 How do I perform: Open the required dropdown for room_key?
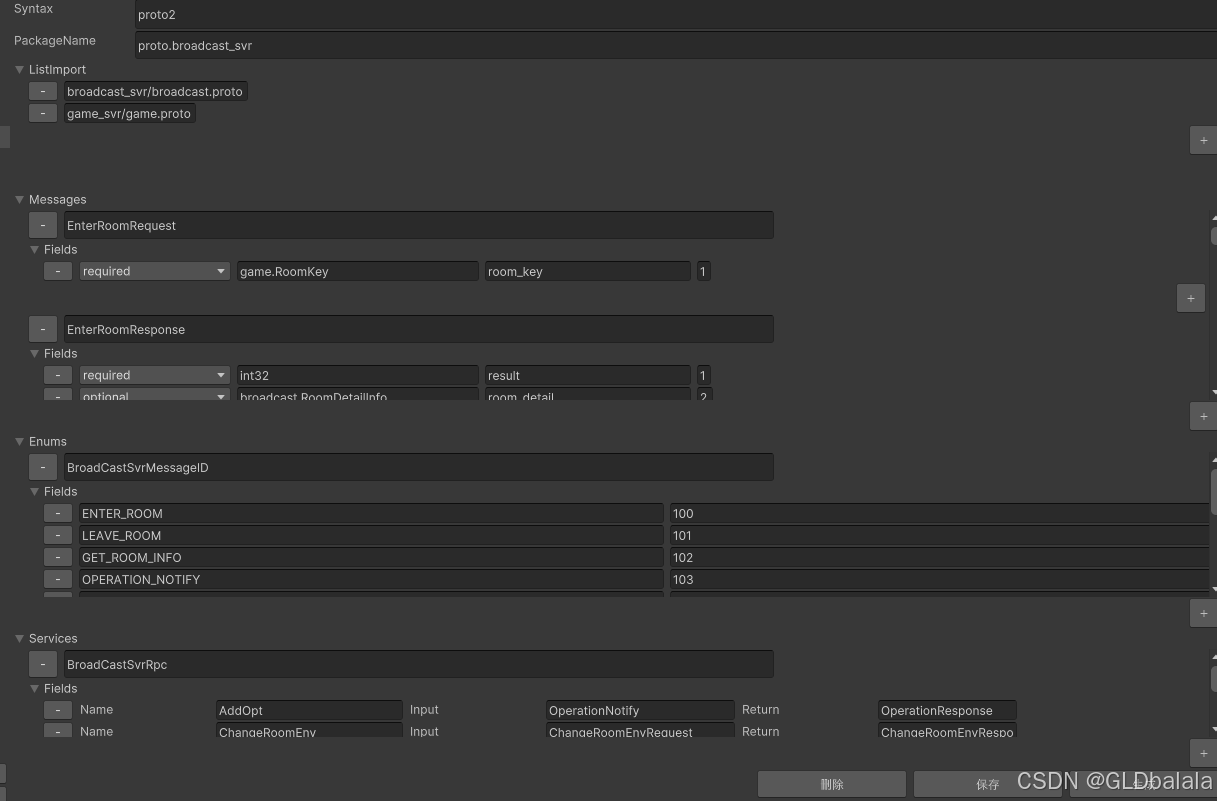pyautogui.click(x=155, y=271)
